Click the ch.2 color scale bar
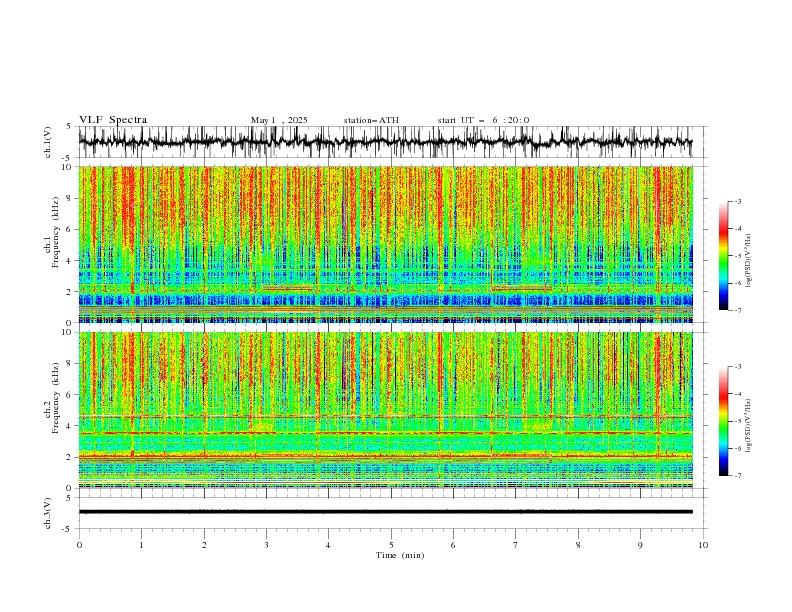 pos(724,421)
